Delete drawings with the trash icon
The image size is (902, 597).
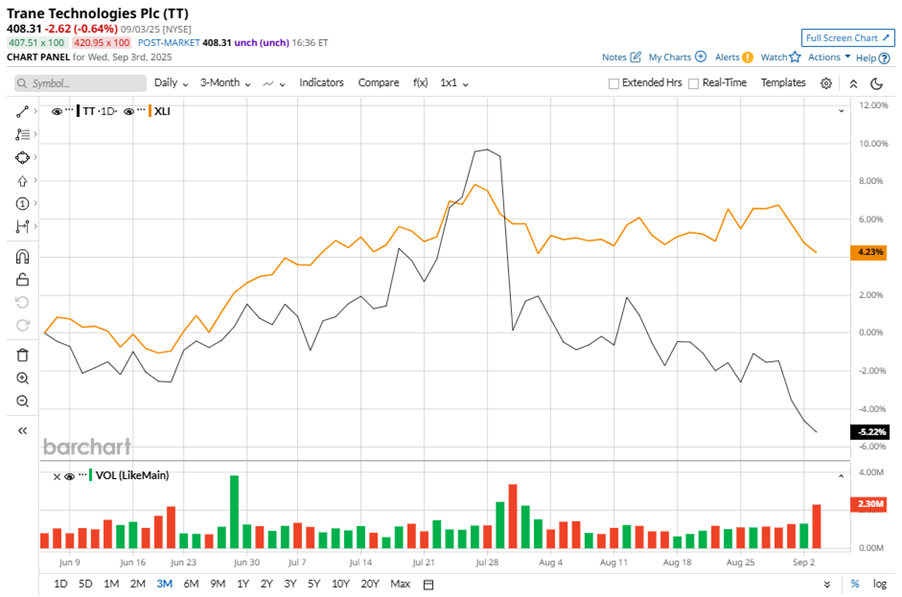(x=22, y=355)
